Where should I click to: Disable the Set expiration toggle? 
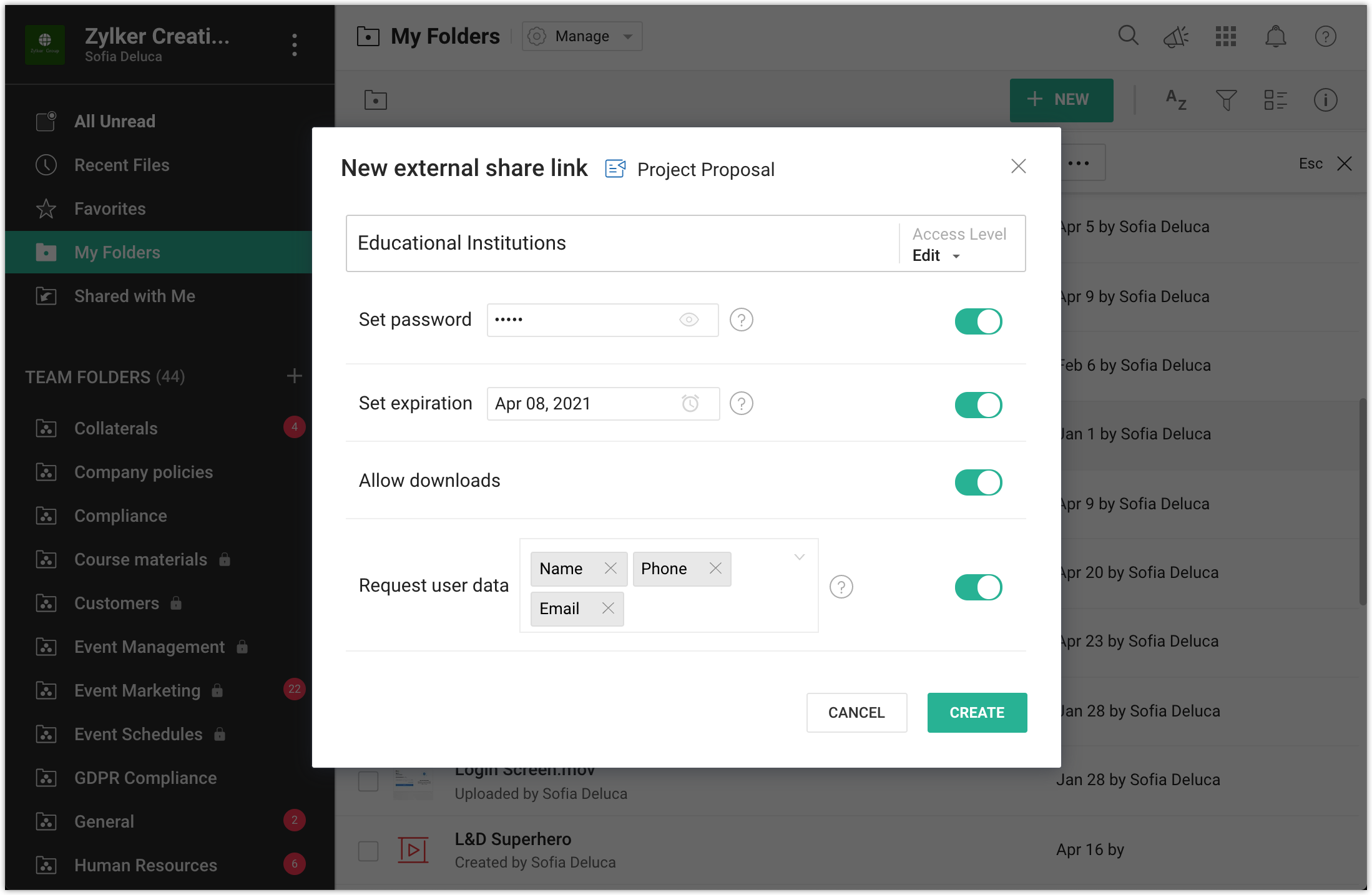(x=978, y=405)
